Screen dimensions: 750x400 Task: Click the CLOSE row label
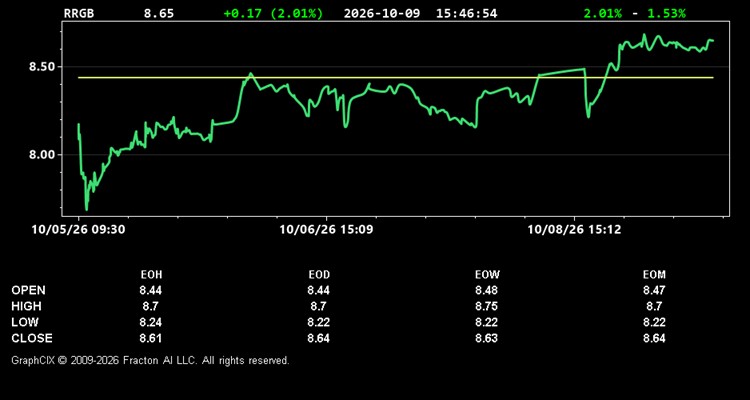click(32, 338)
